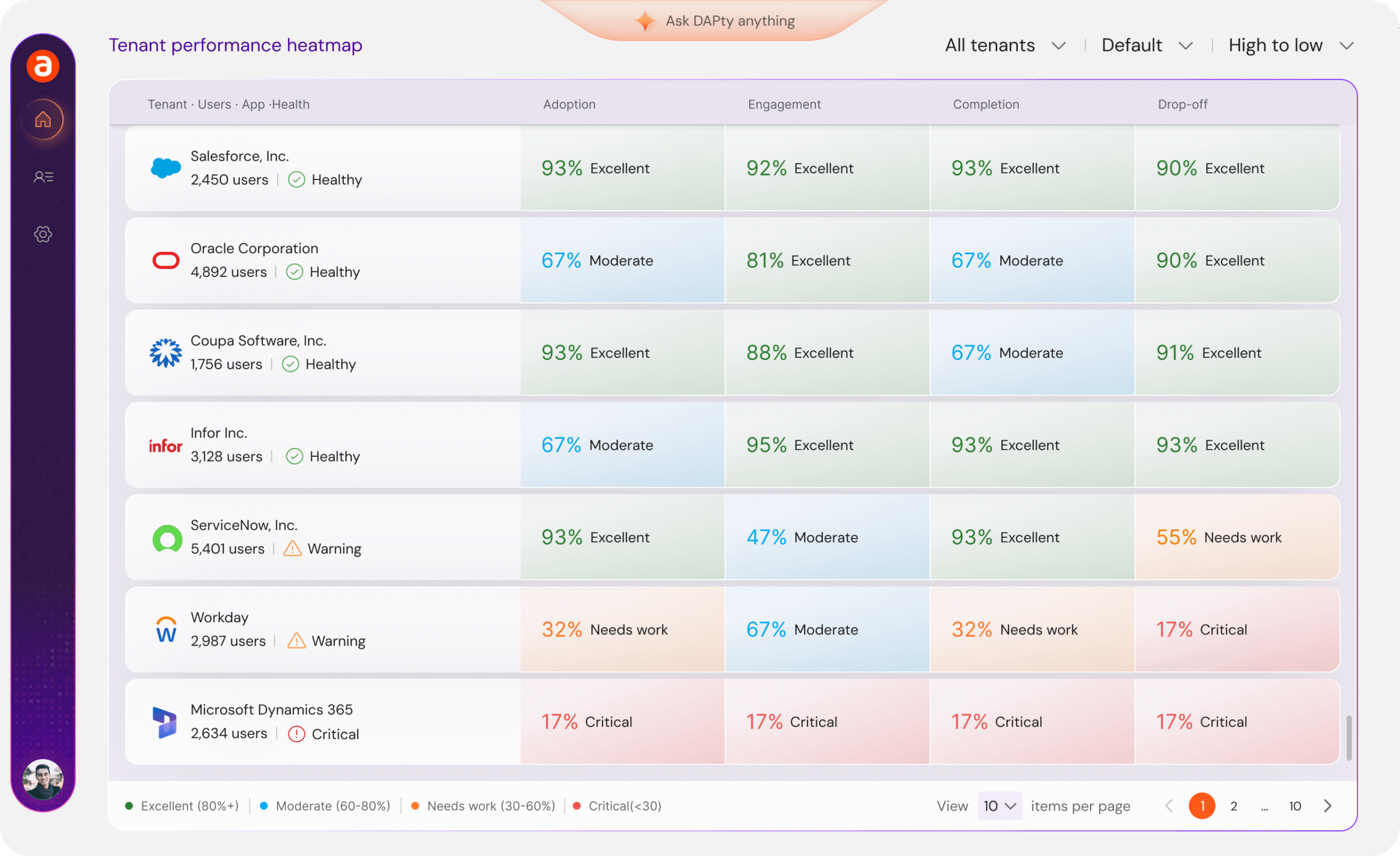1400x856 pixels.
Task: Click the critical alert icon for Dynamics
Action: tap(296, 734)
